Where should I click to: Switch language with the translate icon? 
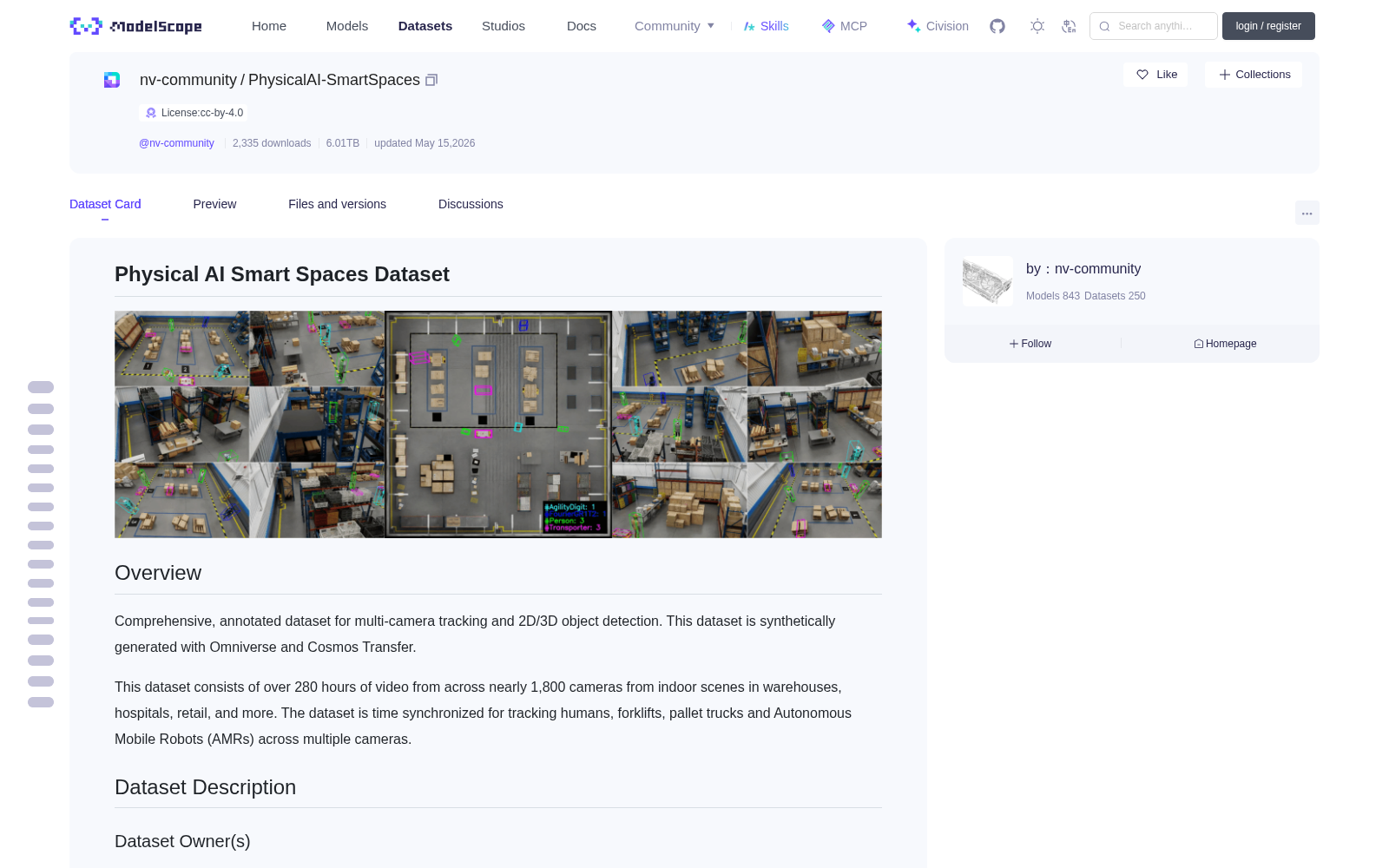[x=1069, y=26]
